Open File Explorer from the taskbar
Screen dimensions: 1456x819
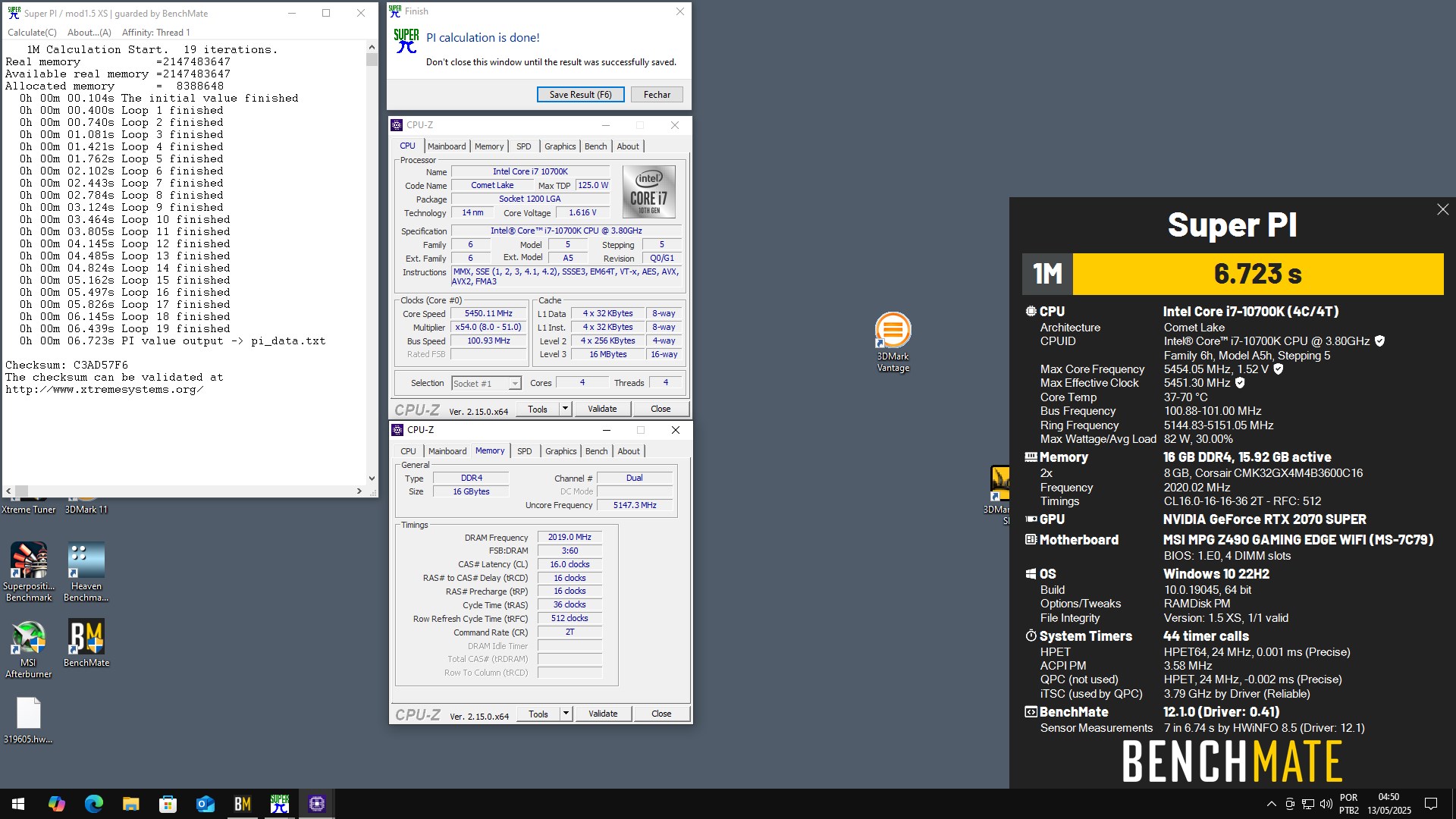130,804
